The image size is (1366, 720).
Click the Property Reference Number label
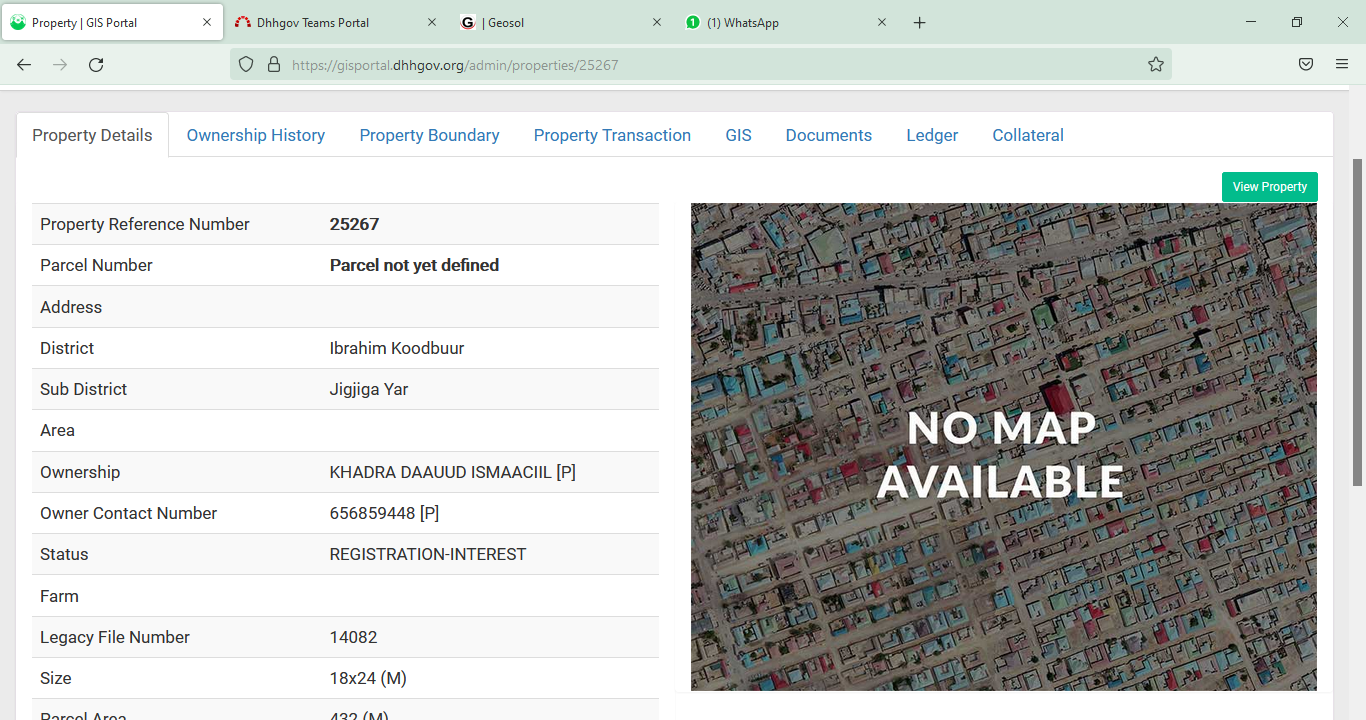pyautogui.click(x=145, y=224)
